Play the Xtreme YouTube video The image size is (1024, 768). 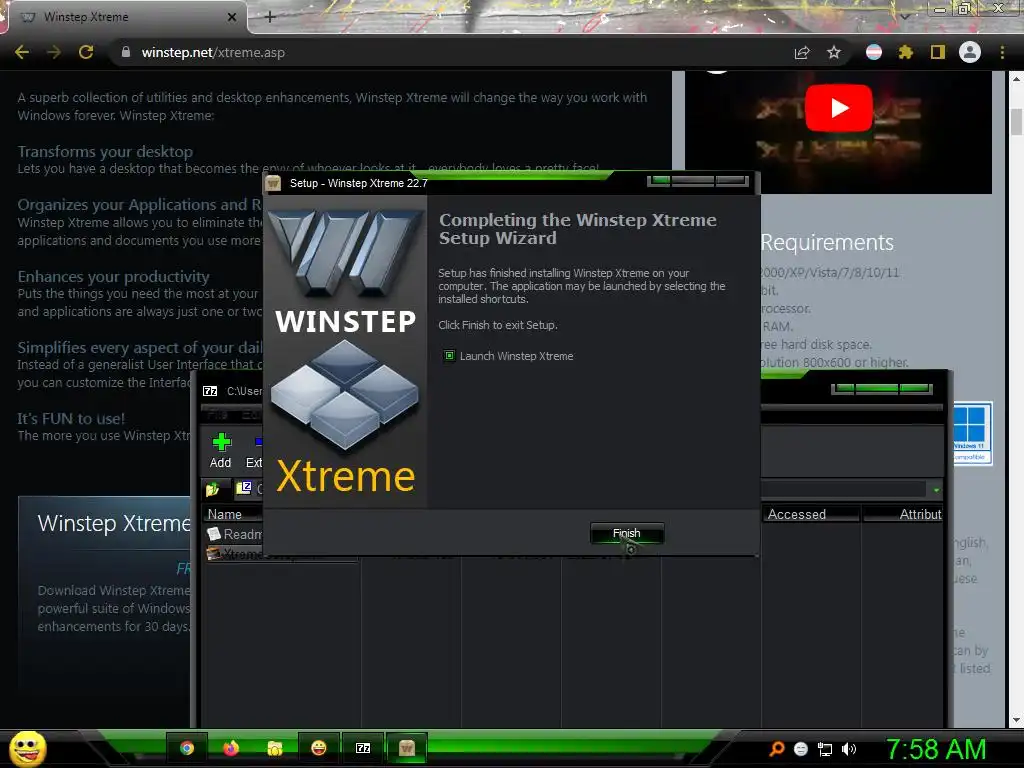[x=839, y=108]
